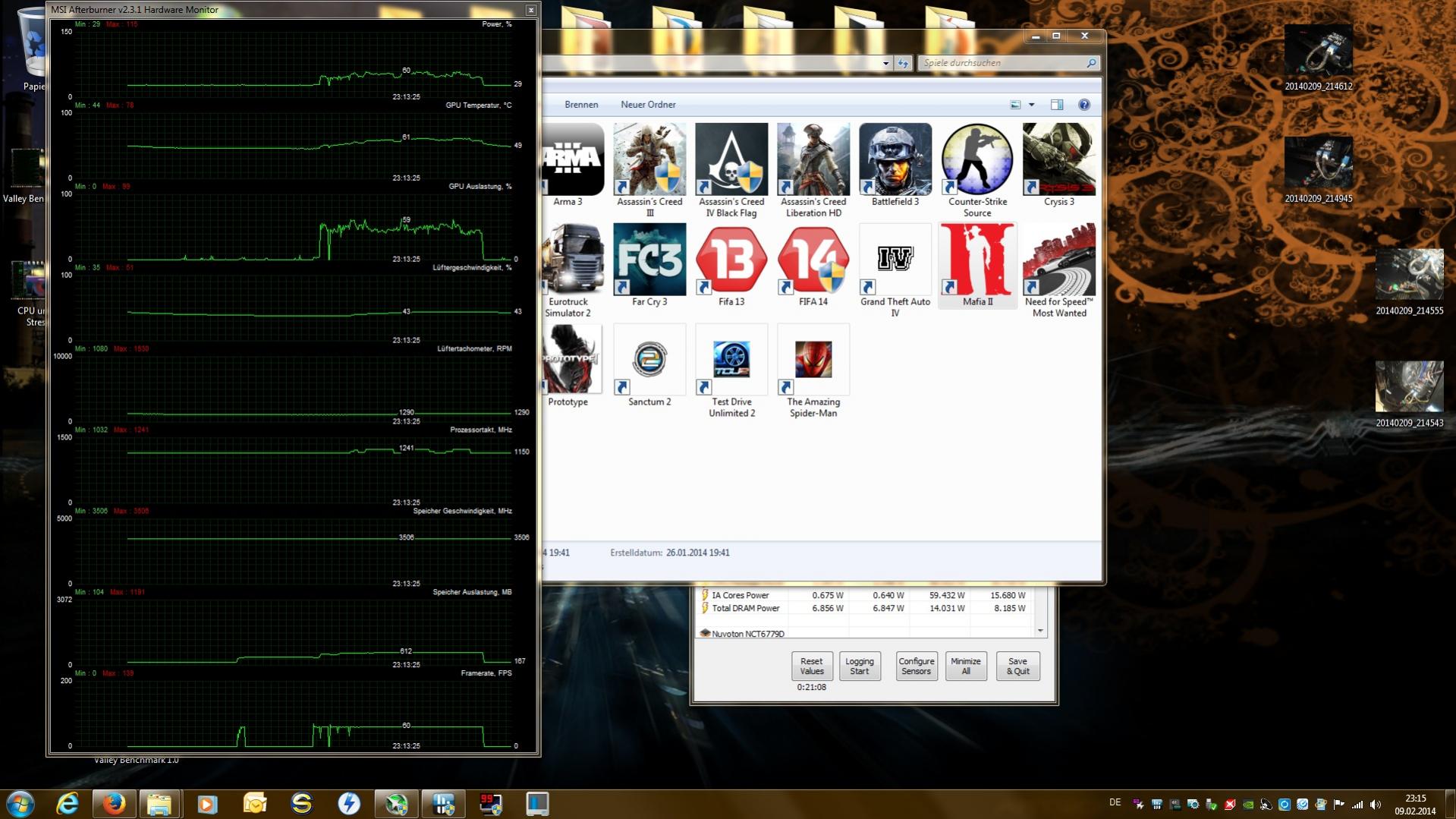This screenshot has width=1456, height=819.
Task: Select desktop image 20140209_214543
Action: [x=1409, y=395]
